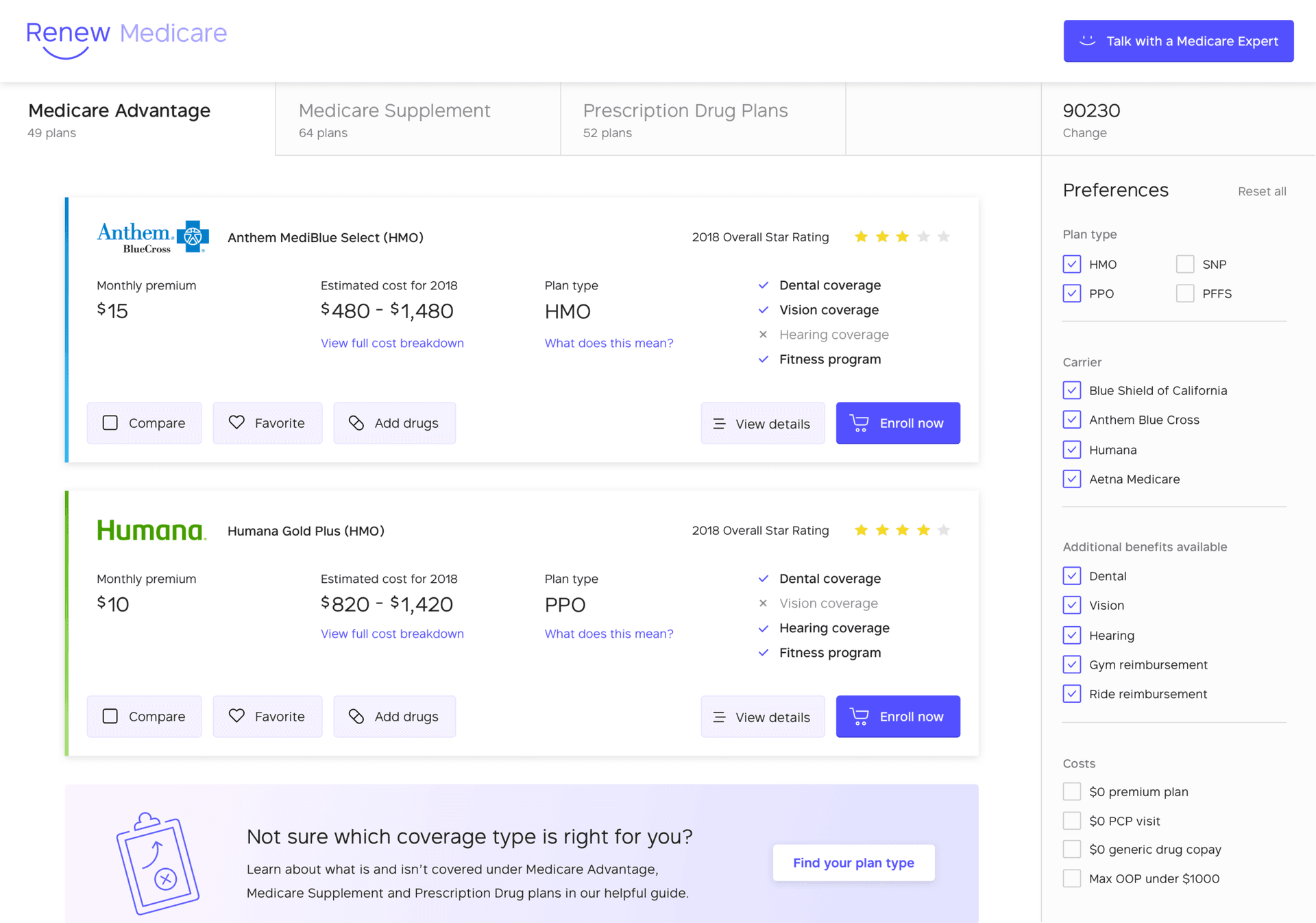Uncheck the HMO plan type filter
1316x923 pixels.
click(x=1072, y=264)
